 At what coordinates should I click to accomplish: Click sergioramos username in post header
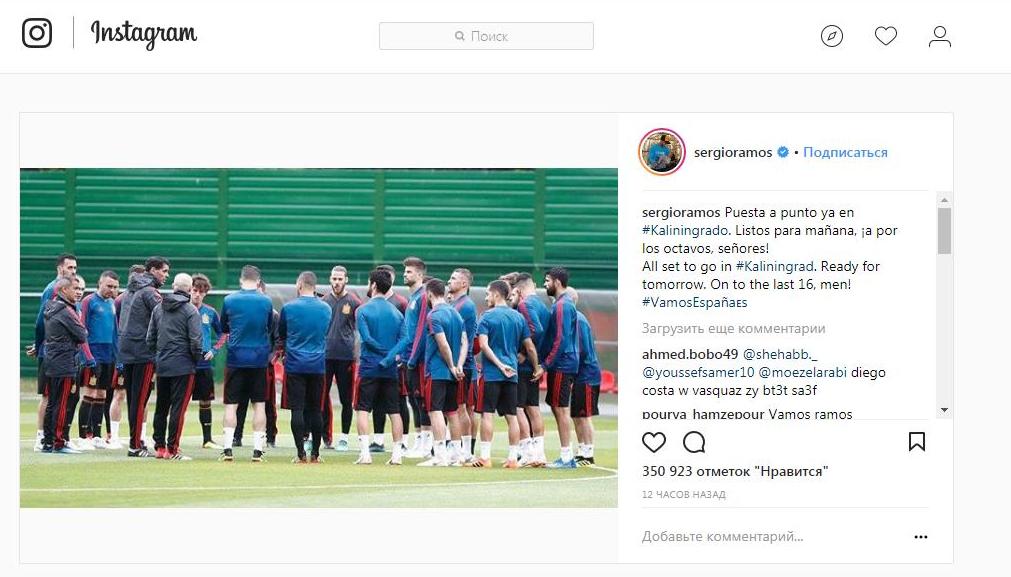732,152
